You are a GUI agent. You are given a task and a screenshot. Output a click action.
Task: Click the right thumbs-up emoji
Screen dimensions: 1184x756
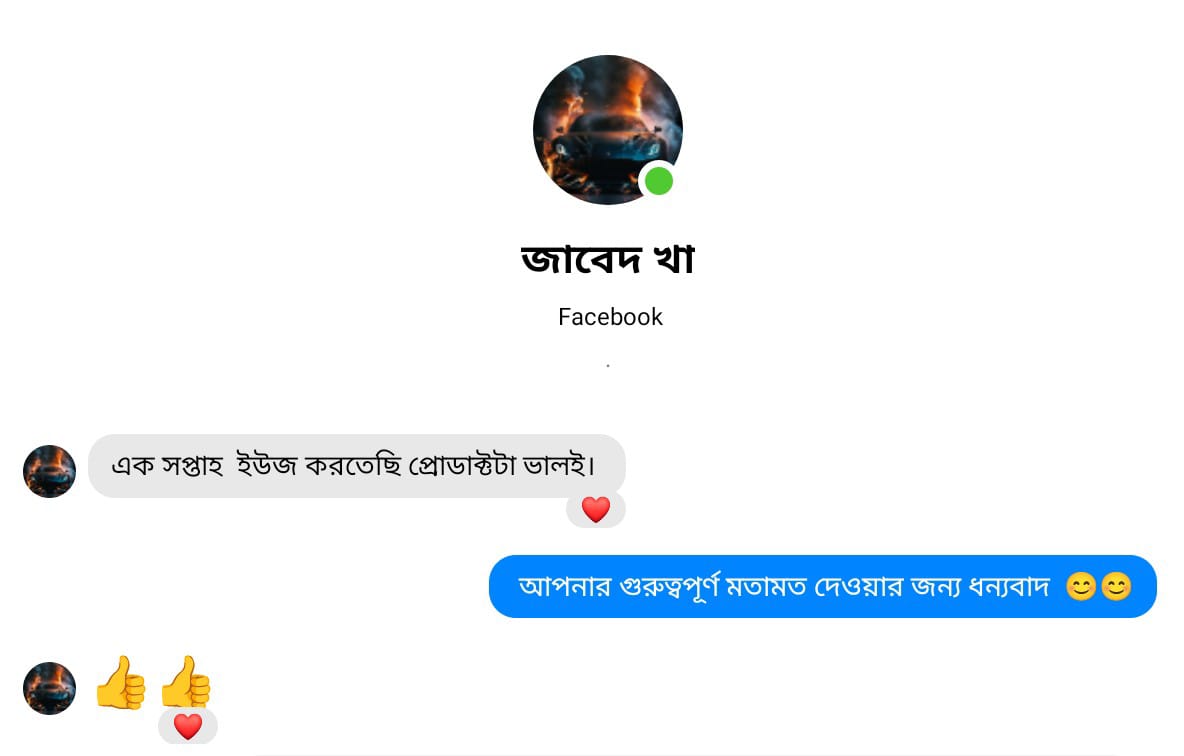[x=186, y=681]
